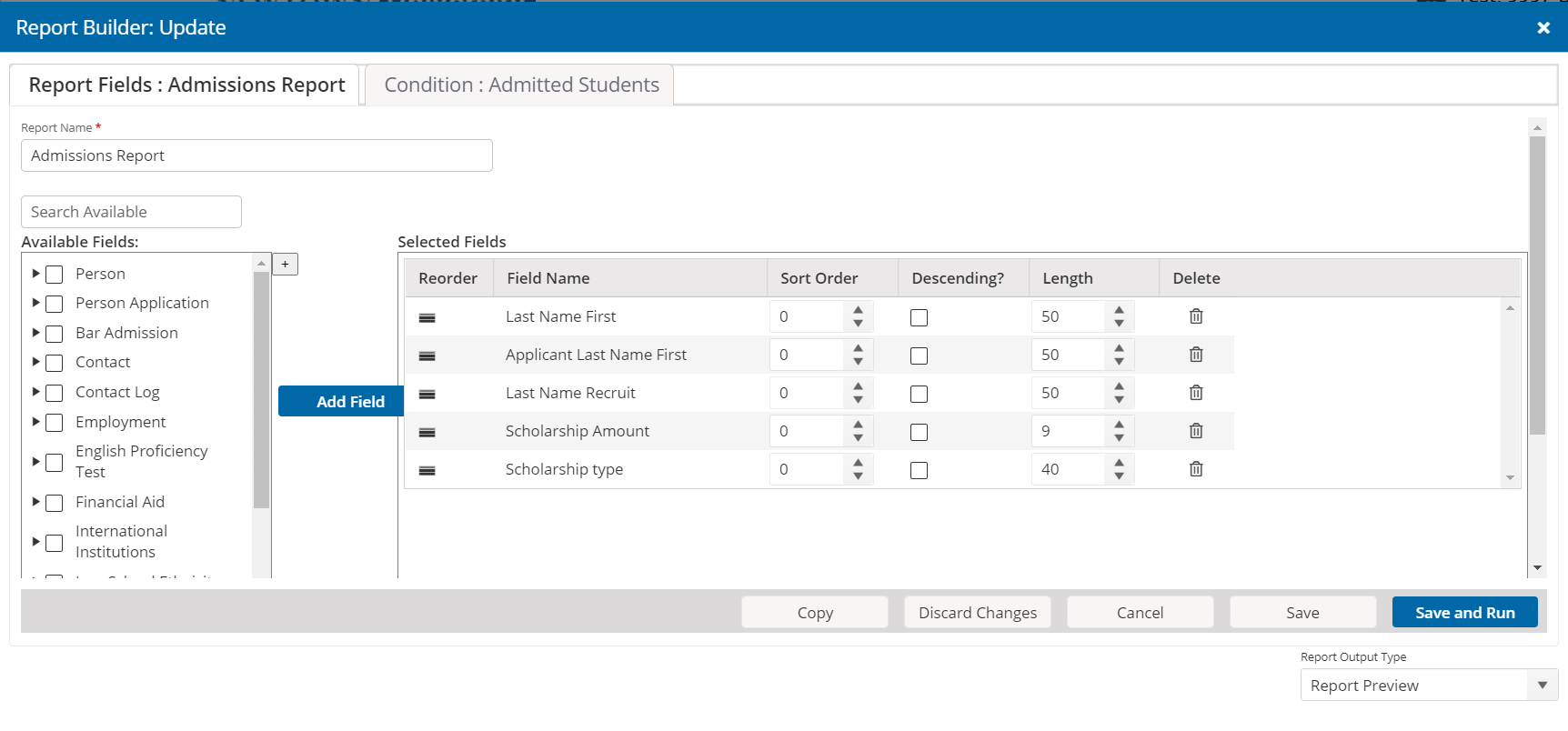Image resolution: width=1568 pixels, height=731 pixels.
Task: Click the Search Available field
Action: click(x=131, y=212)
